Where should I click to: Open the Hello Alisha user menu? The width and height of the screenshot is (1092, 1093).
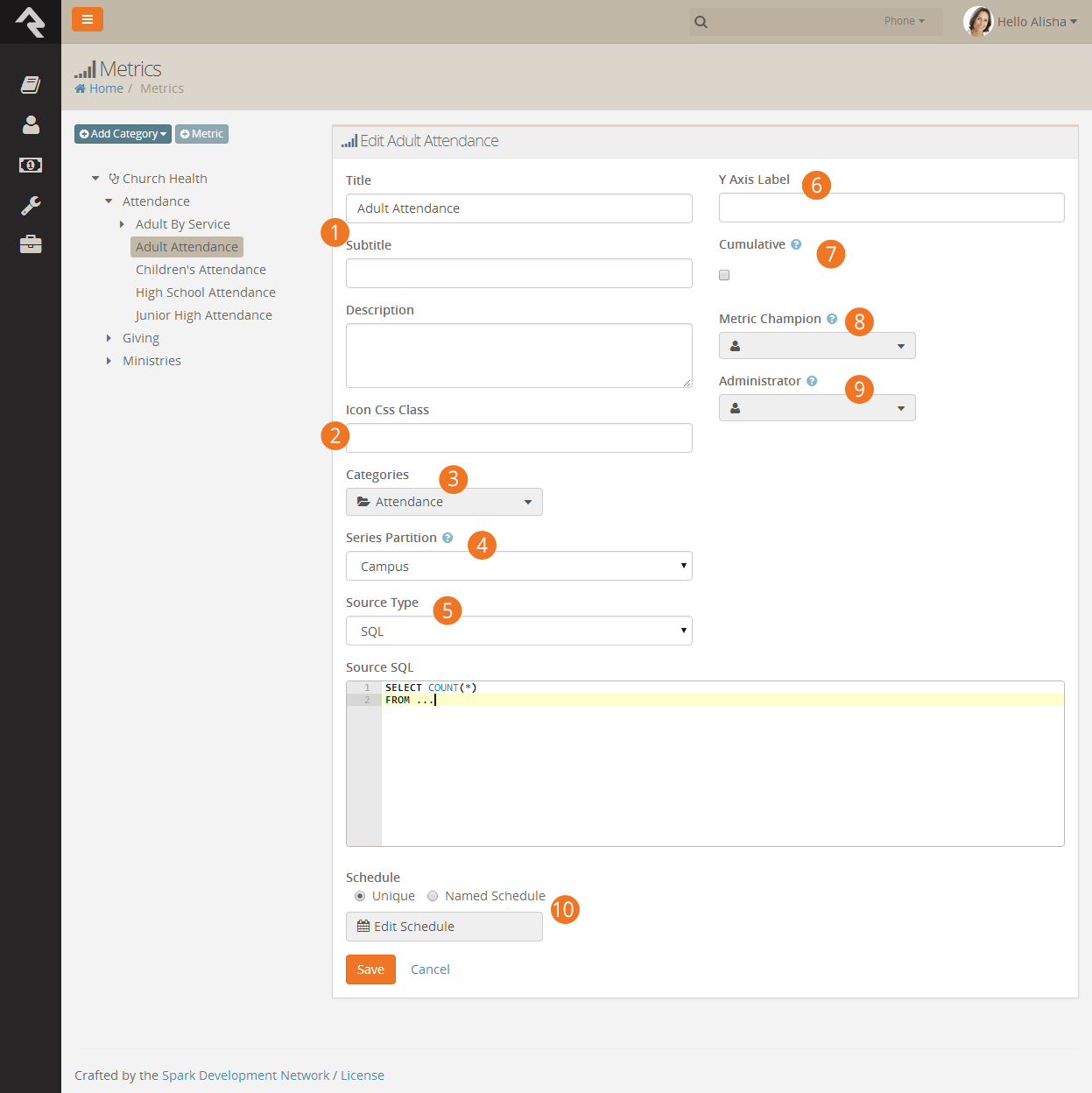tap(1038, 22)
